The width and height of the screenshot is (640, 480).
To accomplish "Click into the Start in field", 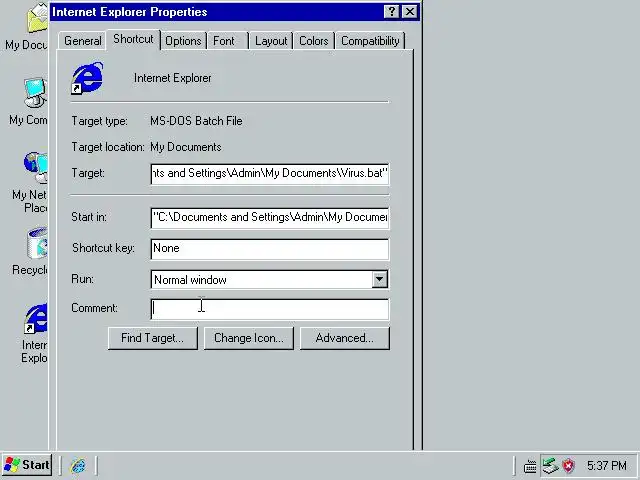I will click(270, 218).
